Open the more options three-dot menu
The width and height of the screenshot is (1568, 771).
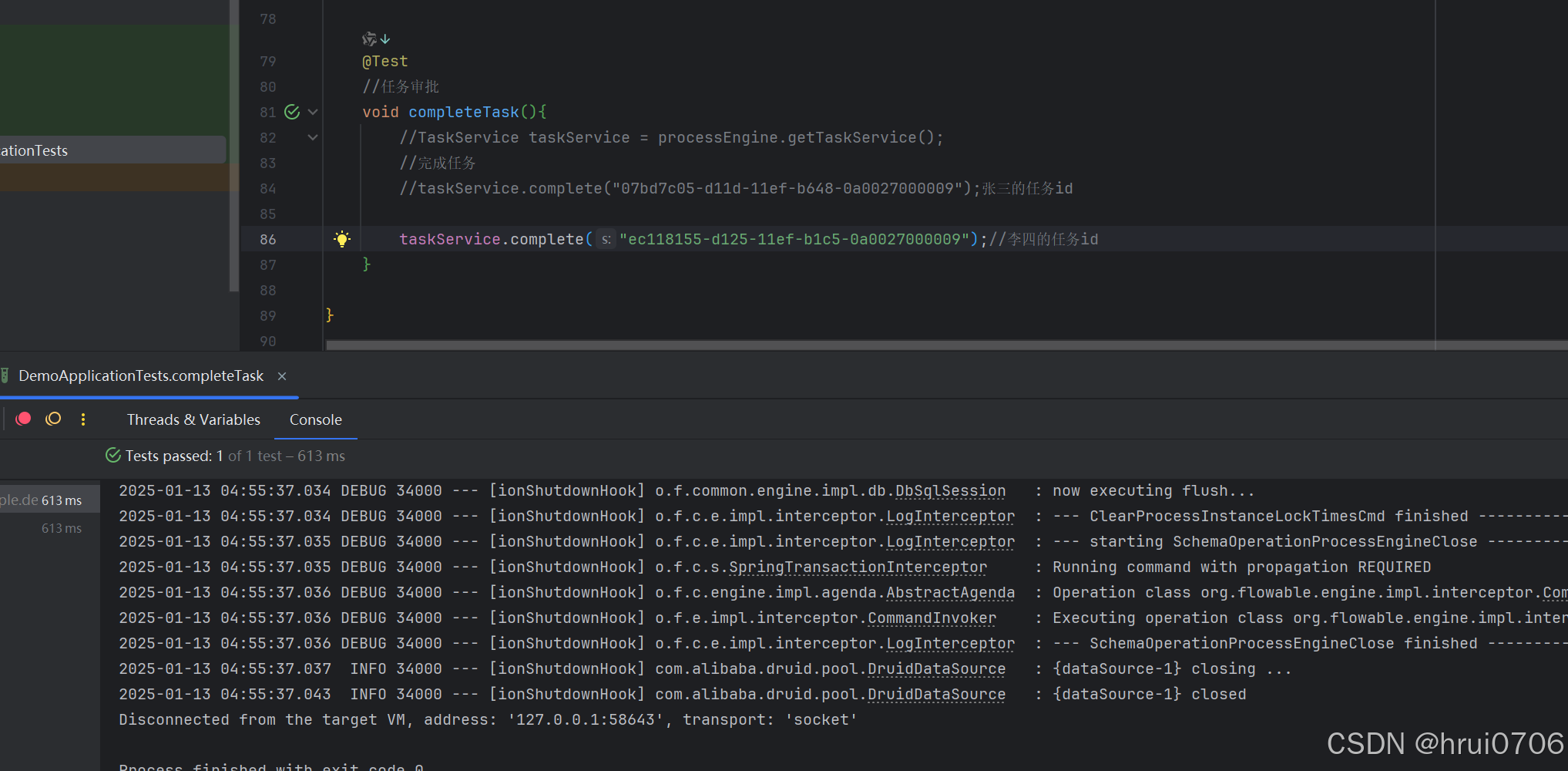[x=83, y=419]
